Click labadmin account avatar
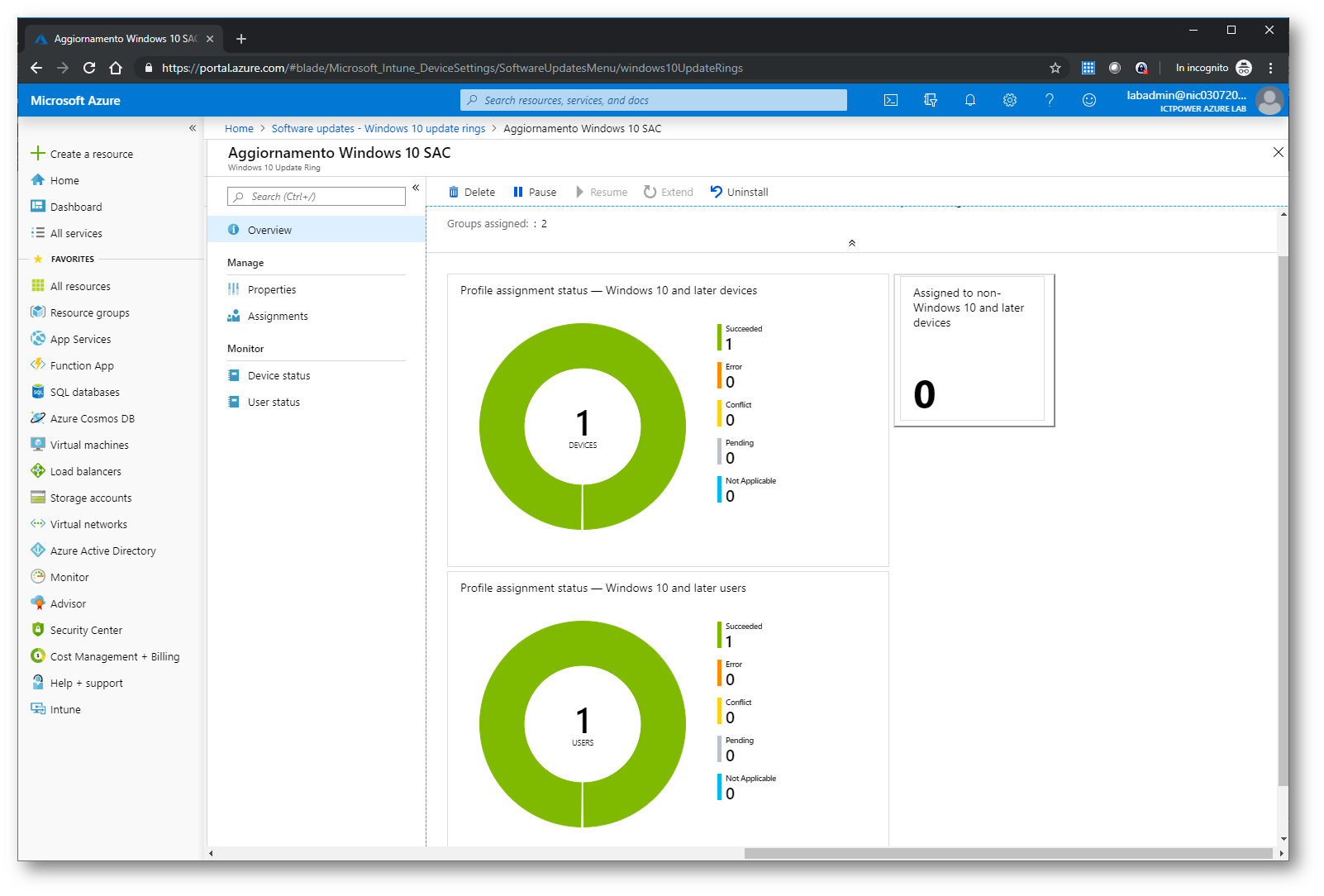This screenshot has width=1324, height=896. [1269, 100]
